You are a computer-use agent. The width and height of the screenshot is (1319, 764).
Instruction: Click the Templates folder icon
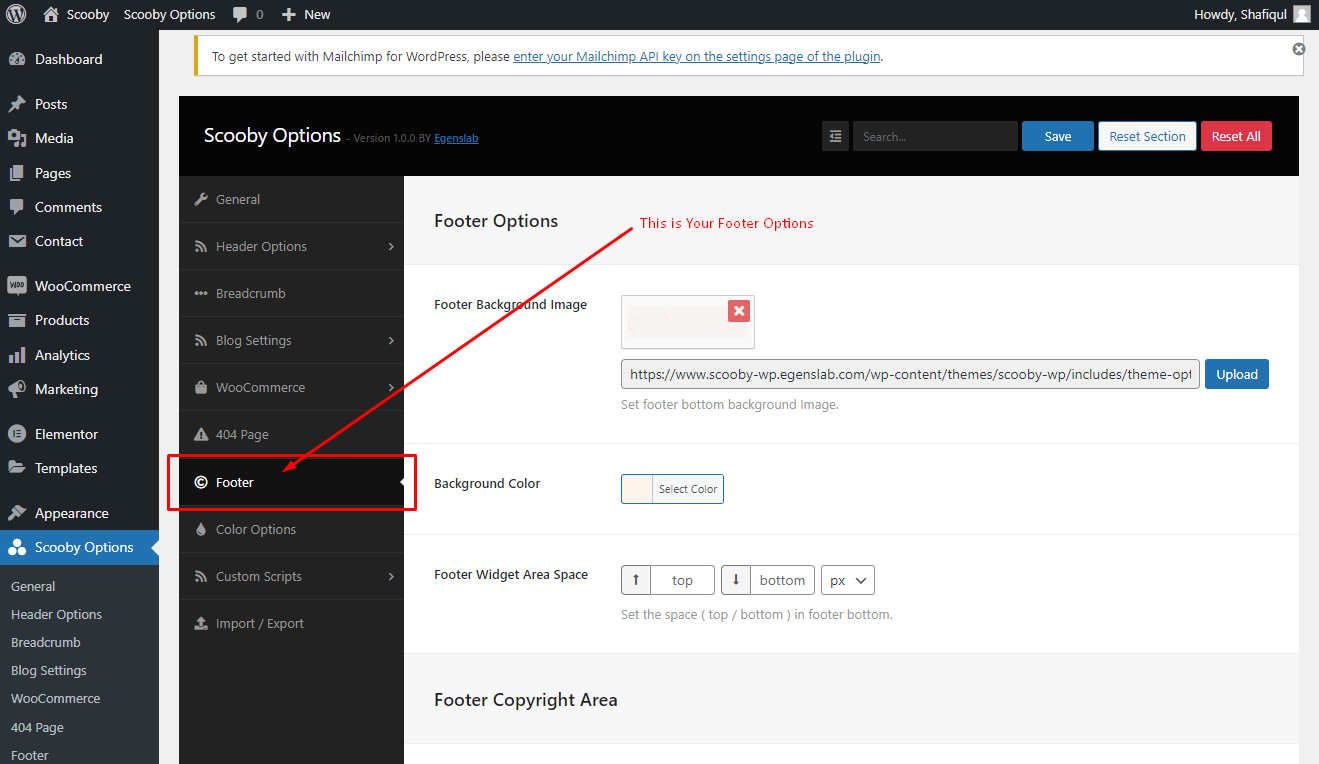tap(17, 468)
